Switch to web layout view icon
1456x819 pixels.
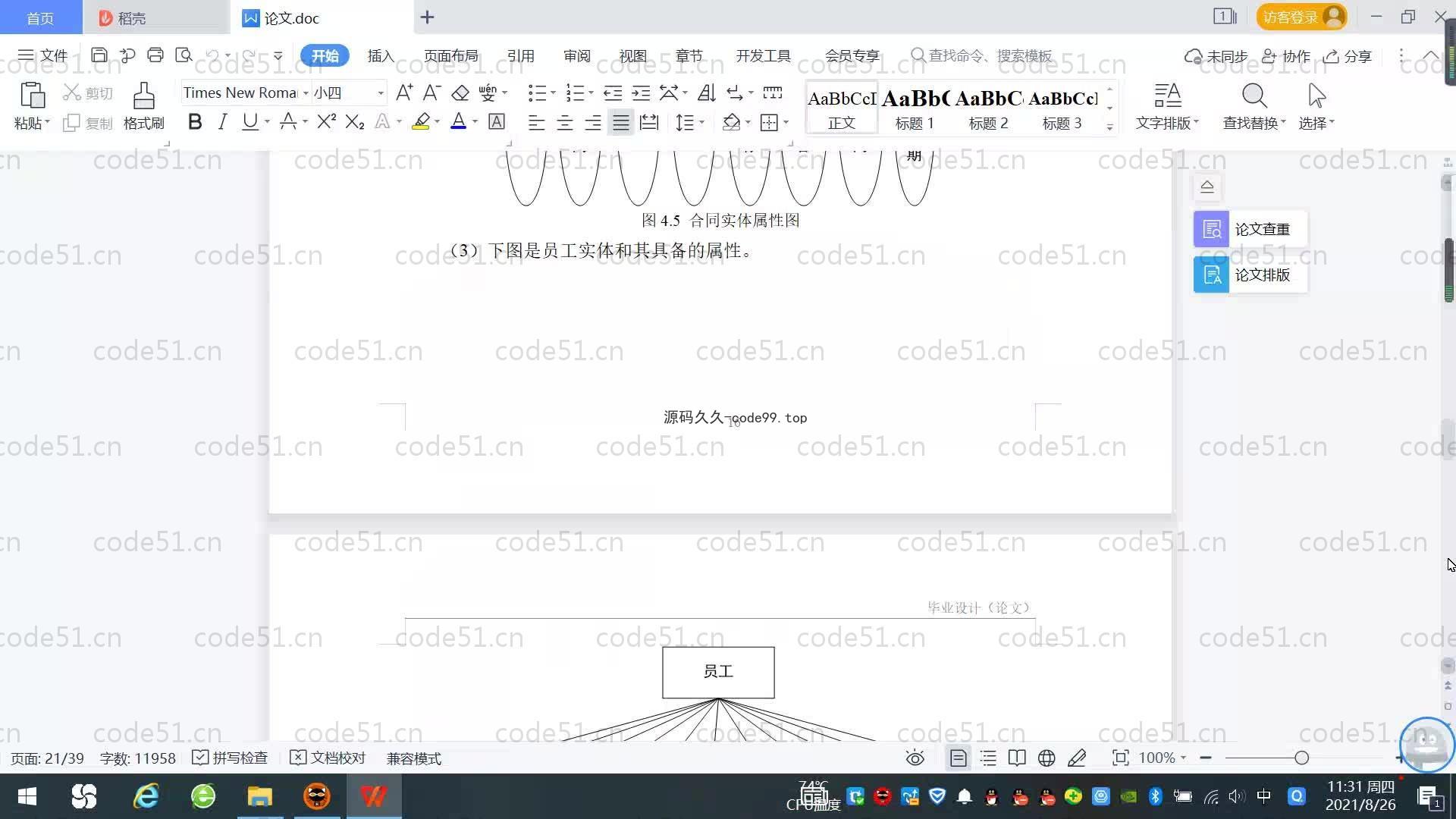pos(1046,758)
